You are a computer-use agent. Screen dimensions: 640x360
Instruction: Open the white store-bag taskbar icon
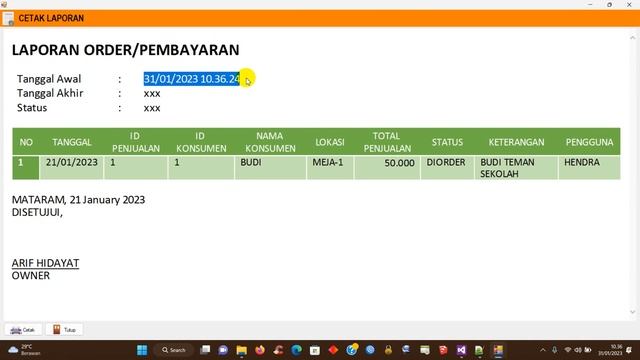315,350
